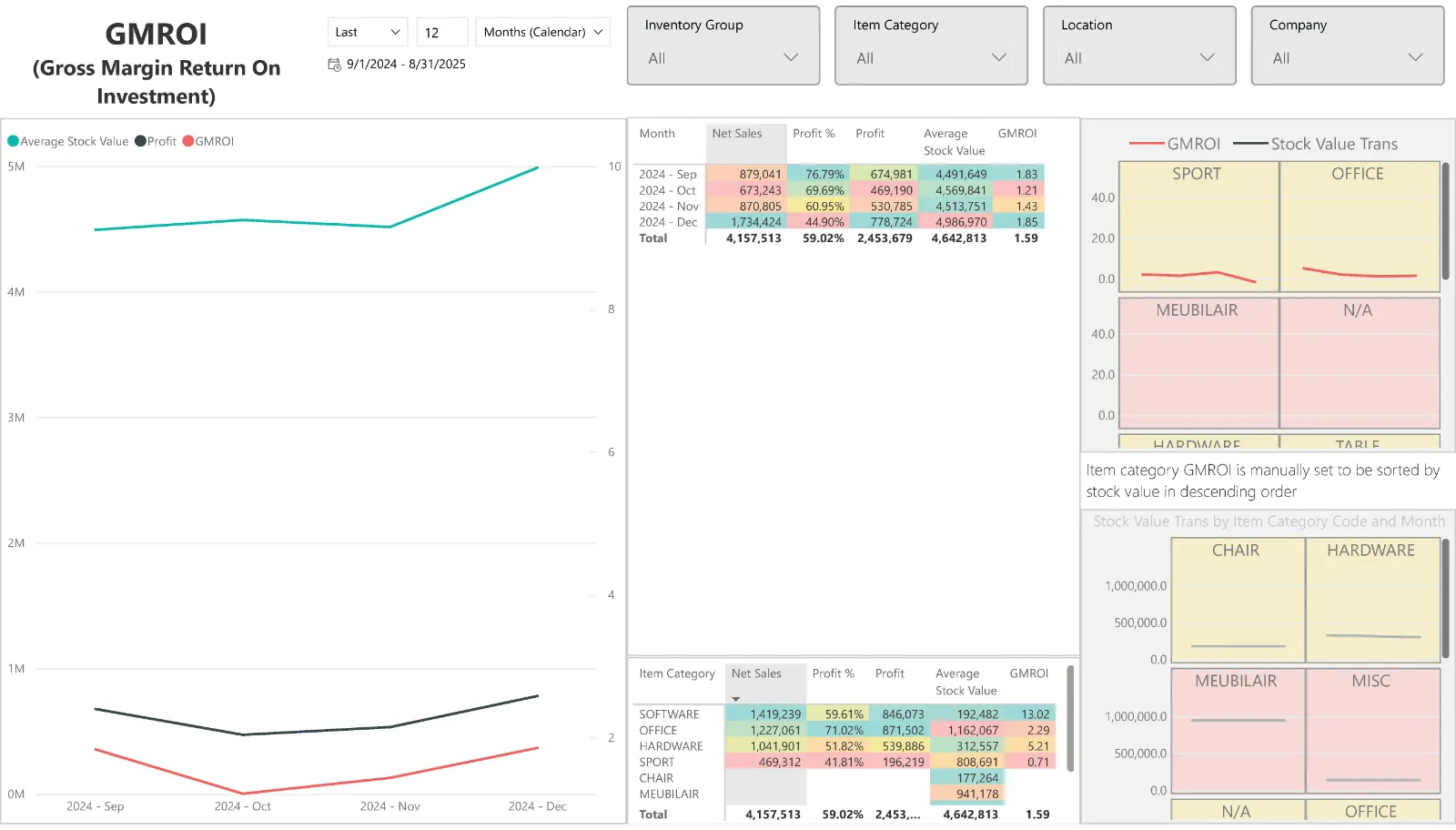Open the Last relative date dropdown
Image resolution: width=1456 pixels, height=830 pixels.
pyautogui.click(x=368, y=32)
